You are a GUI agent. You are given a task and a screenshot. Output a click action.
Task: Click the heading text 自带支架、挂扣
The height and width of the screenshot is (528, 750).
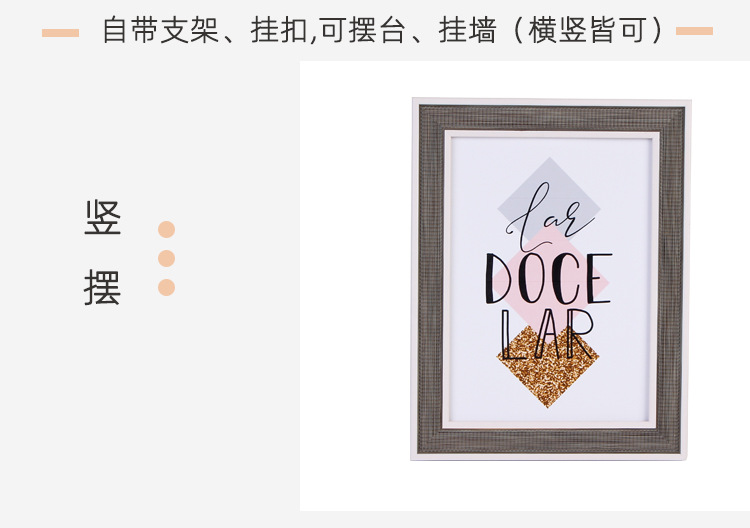(206, 30)
